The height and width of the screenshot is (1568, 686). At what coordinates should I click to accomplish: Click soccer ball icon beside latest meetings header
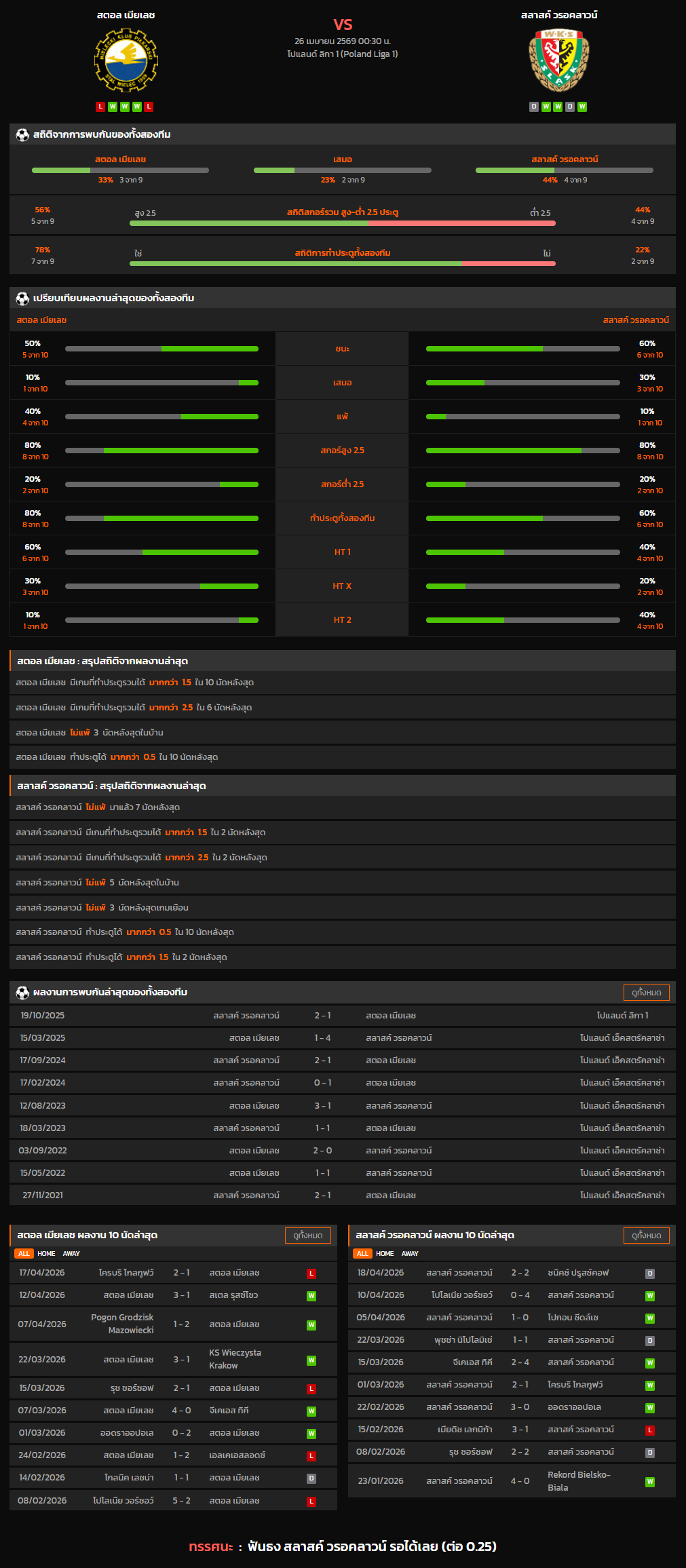click(22, 993)
